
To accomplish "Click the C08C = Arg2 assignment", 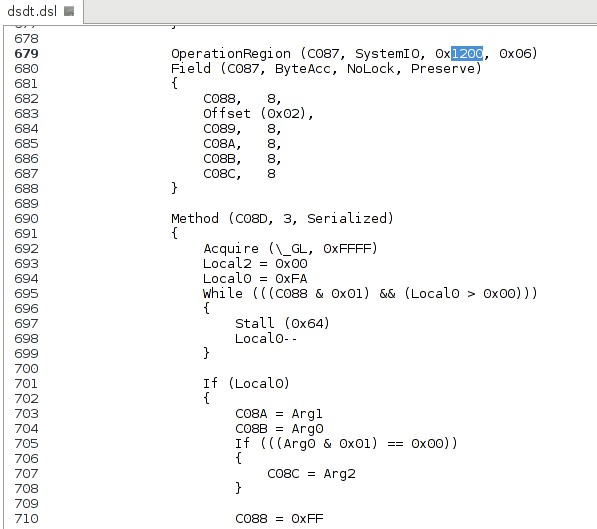I will click(311, 474).
